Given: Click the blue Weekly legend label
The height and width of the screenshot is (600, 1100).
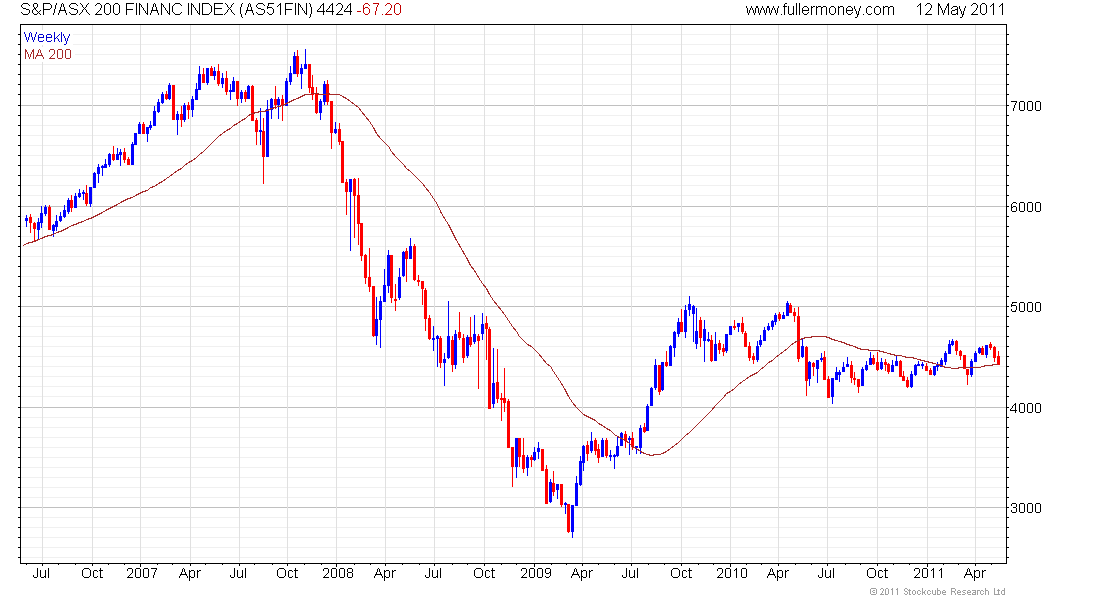Looking at the screenshot, I should pos(47,37).
